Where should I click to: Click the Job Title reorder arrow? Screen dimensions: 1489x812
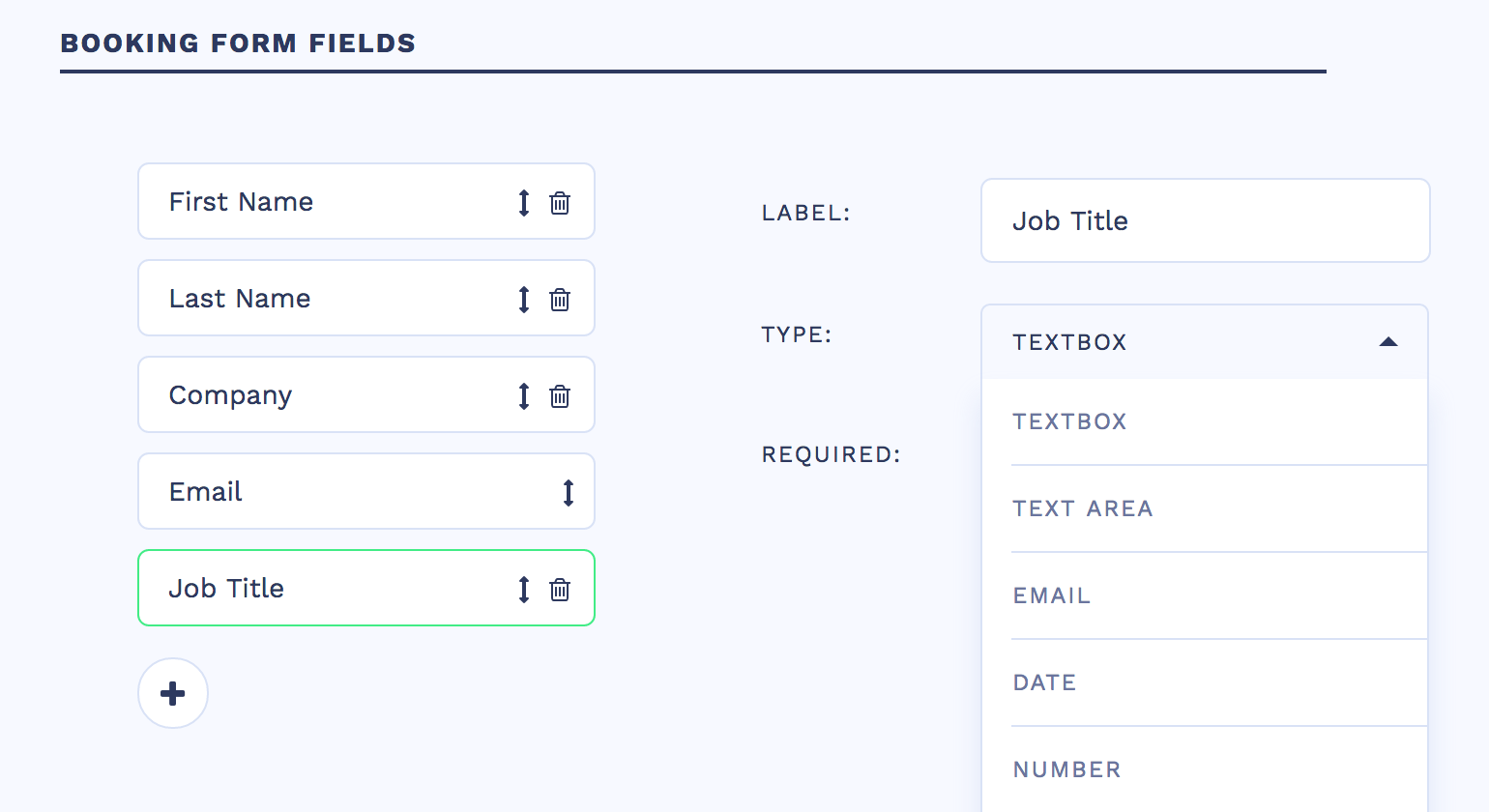click(524, 590)
